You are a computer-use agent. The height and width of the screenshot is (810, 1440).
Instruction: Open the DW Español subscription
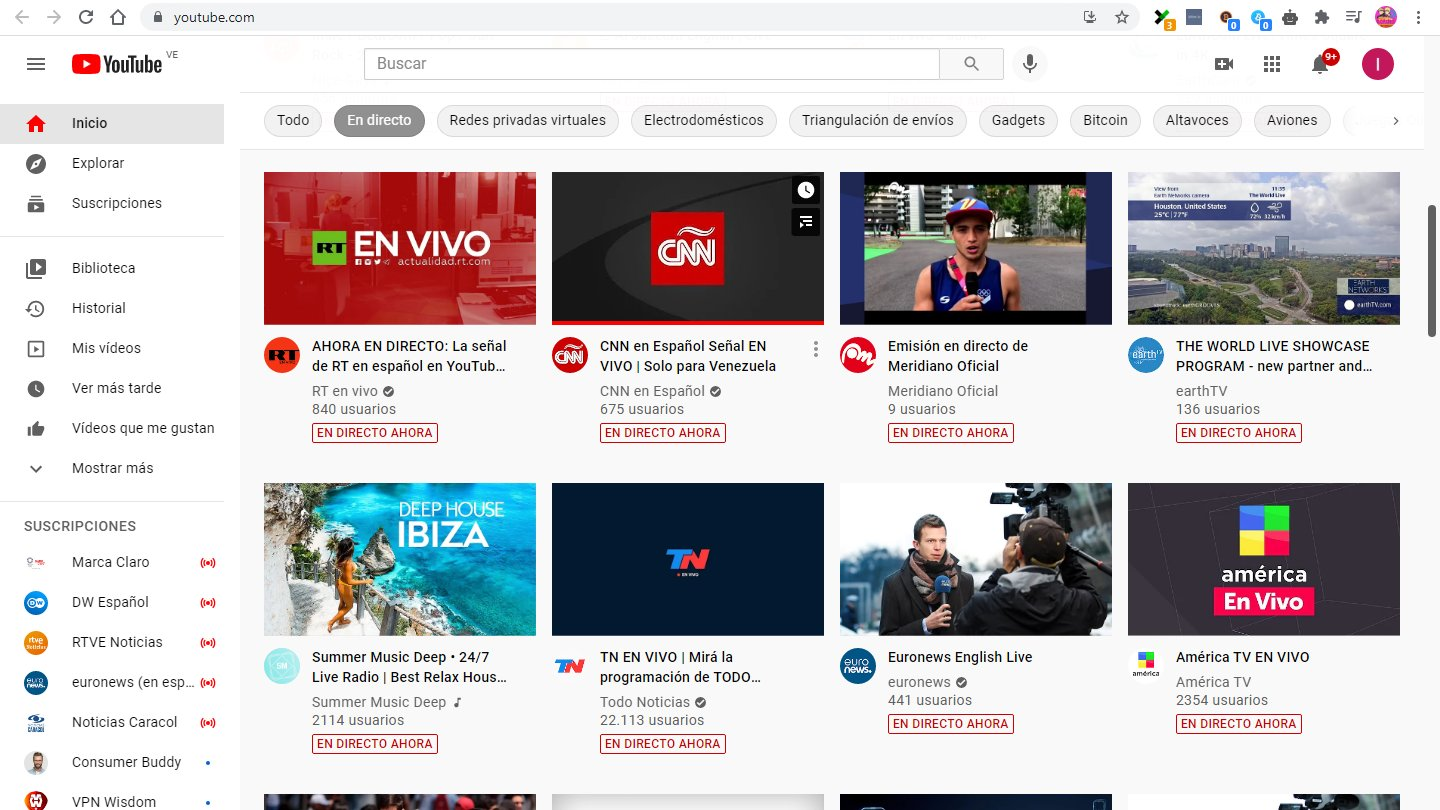(x=112, y=602)
